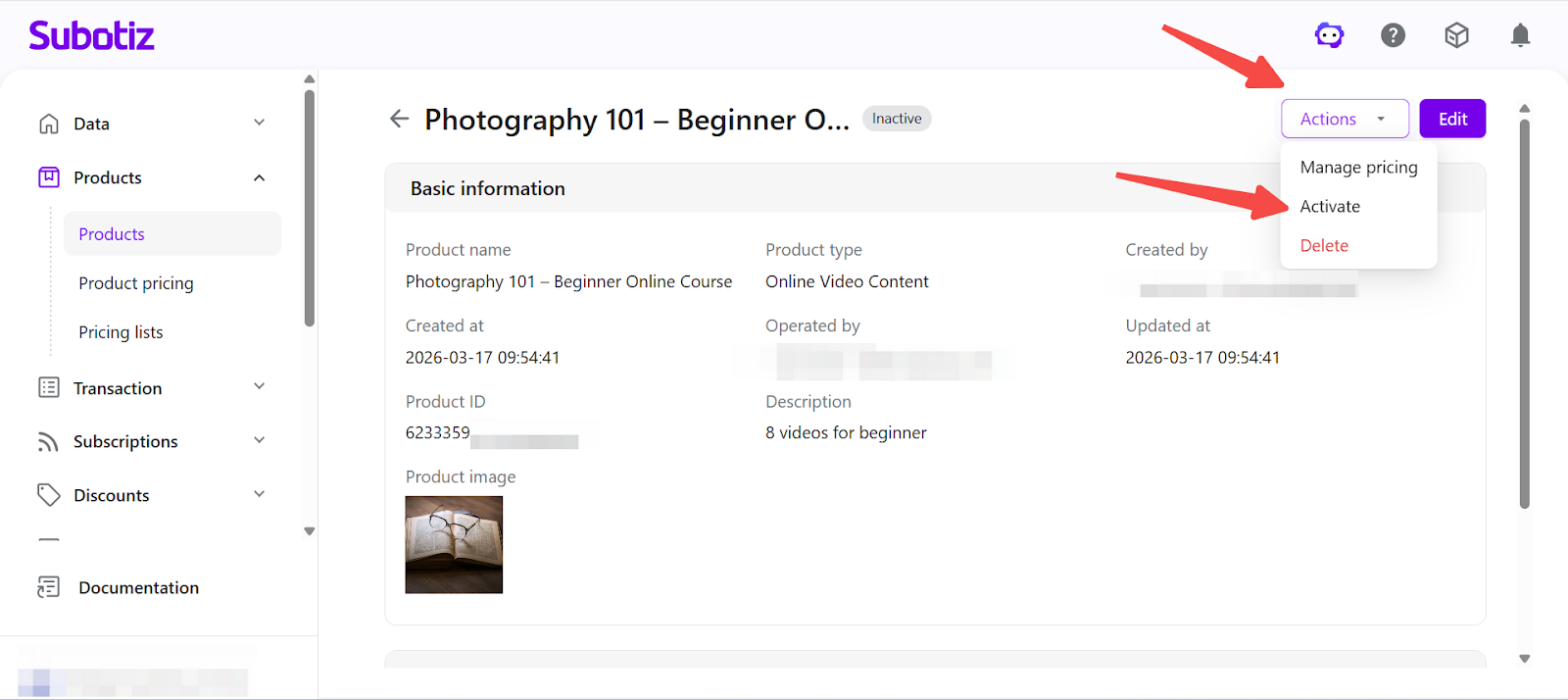Click the Documentation icon in sidebar
This screenshot has width=1568, height=700.
click(x=48, y=587)
